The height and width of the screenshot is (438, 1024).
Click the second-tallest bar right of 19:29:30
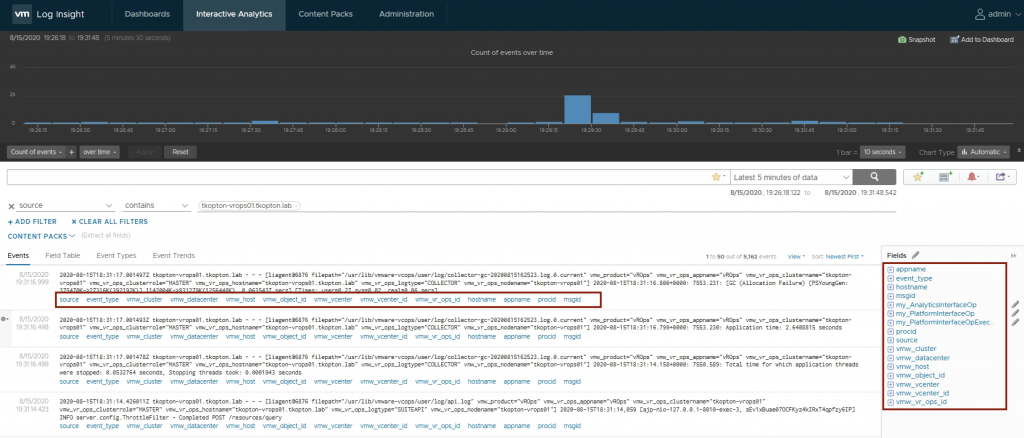tap(605, 118)
